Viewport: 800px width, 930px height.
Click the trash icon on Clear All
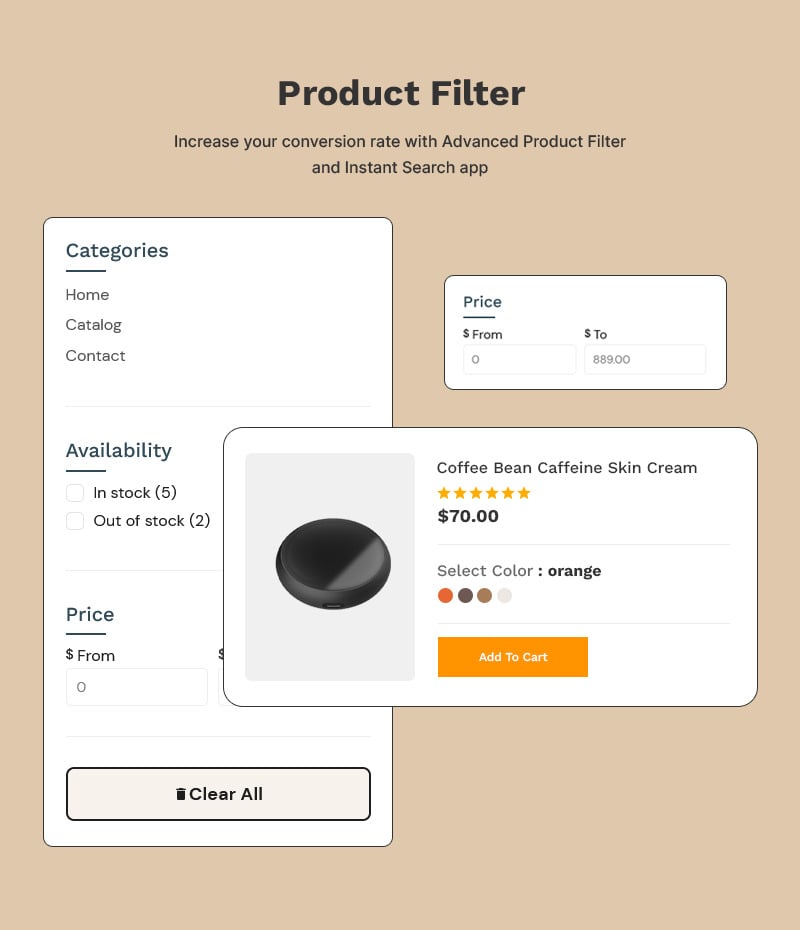[181, 793]
